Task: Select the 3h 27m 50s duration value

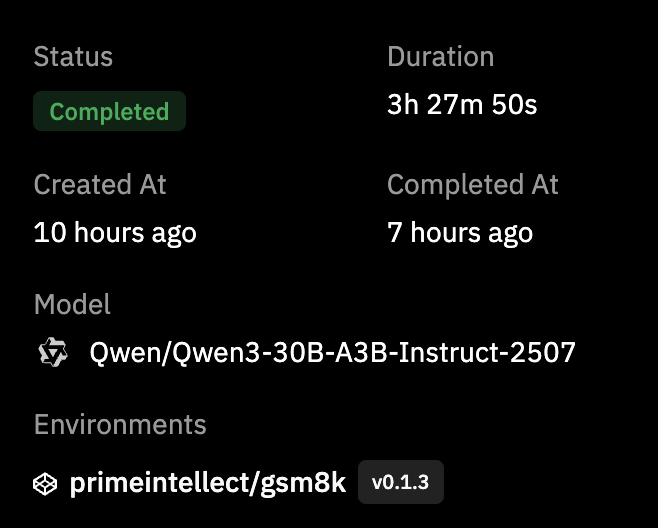Action: pyautogui.click(x=462, y=104)
